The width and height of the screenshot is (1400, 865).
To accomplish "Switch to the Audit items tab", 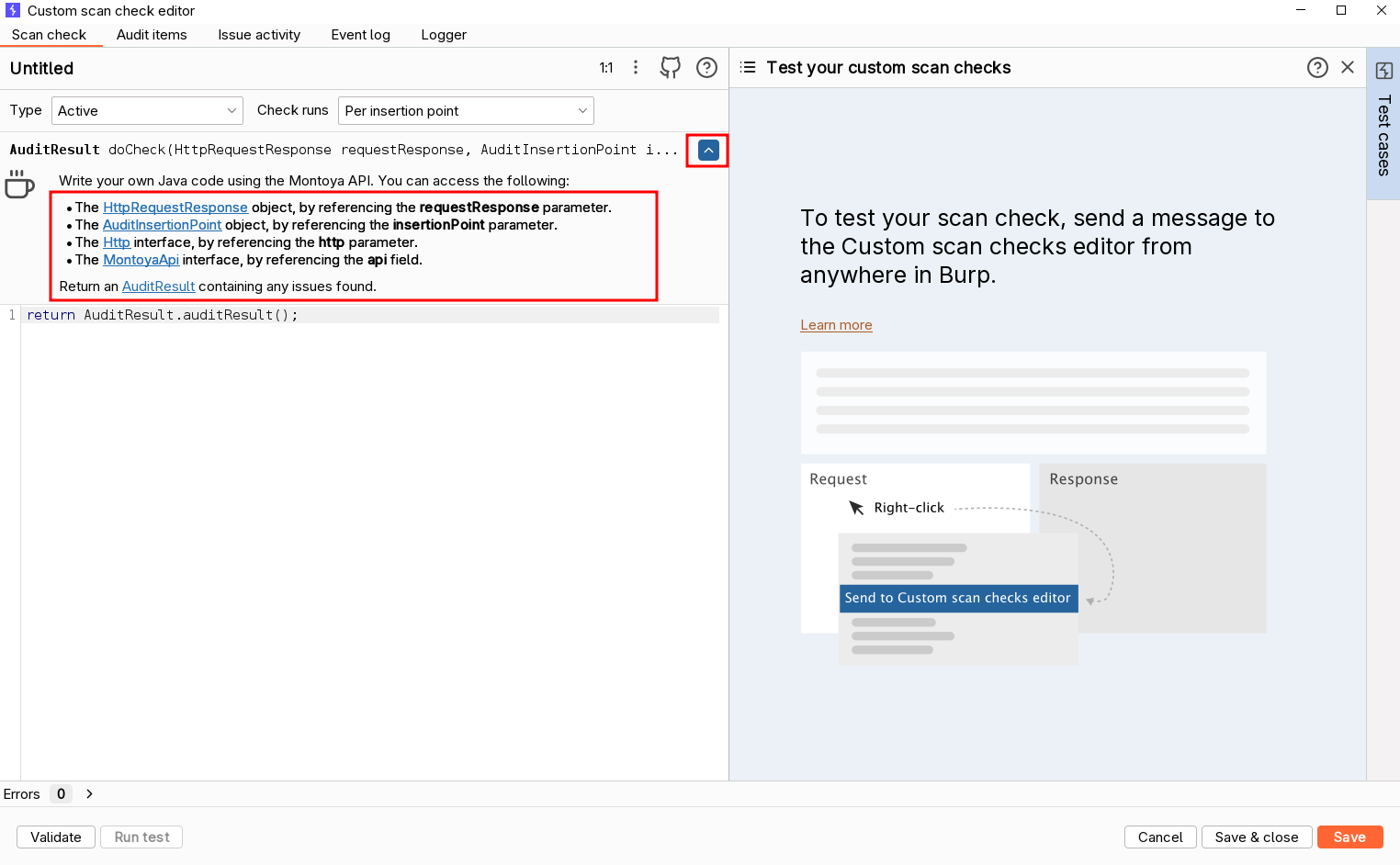I will pos(152,35).
